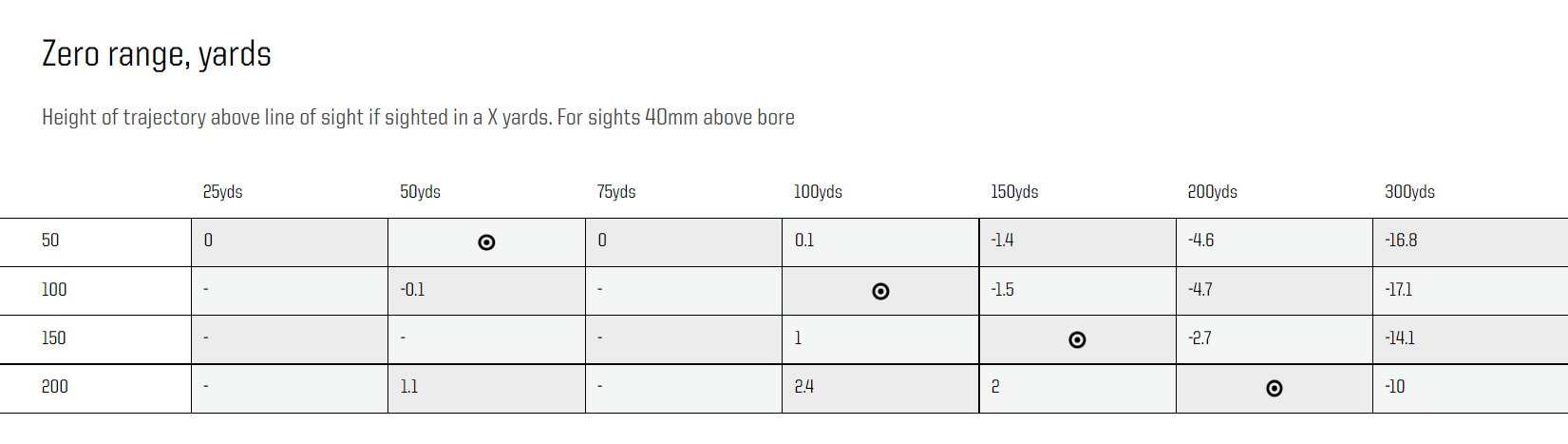The image size is (1568, 444).
Task: Select the 150 yard zero row label
Action: pos(54,338)
